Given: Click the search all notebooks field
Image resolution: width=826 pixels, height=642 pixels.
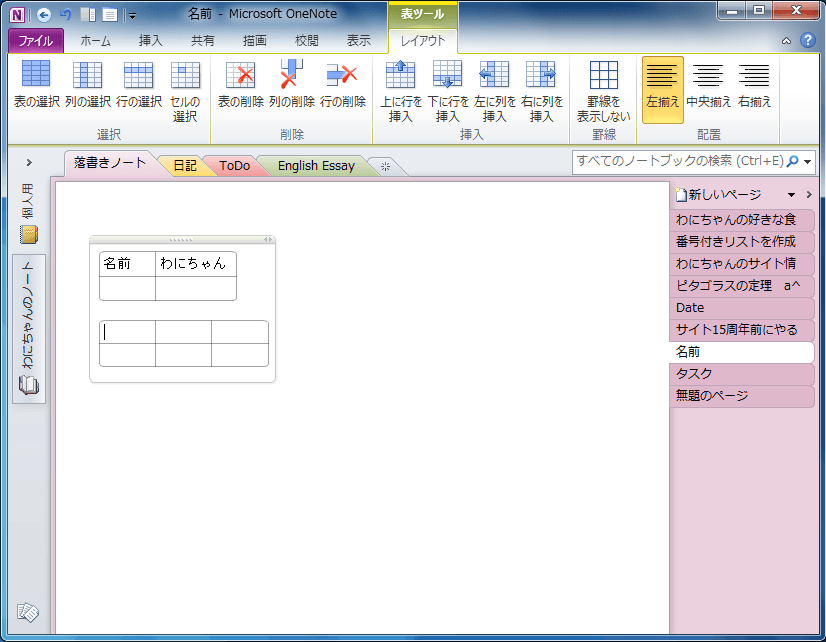Looking at the screenshot, I should tap(680, 161).
